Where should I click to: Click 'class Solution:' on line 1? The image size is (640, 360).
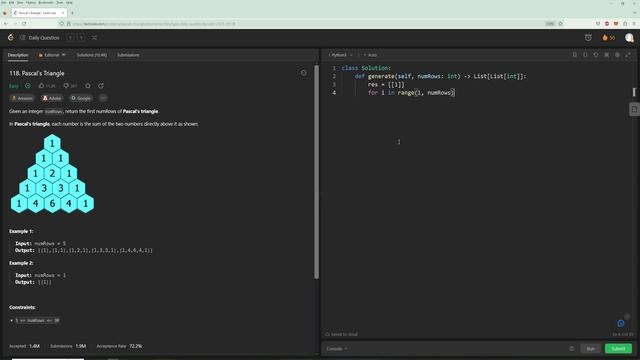[x=366, y=68]
